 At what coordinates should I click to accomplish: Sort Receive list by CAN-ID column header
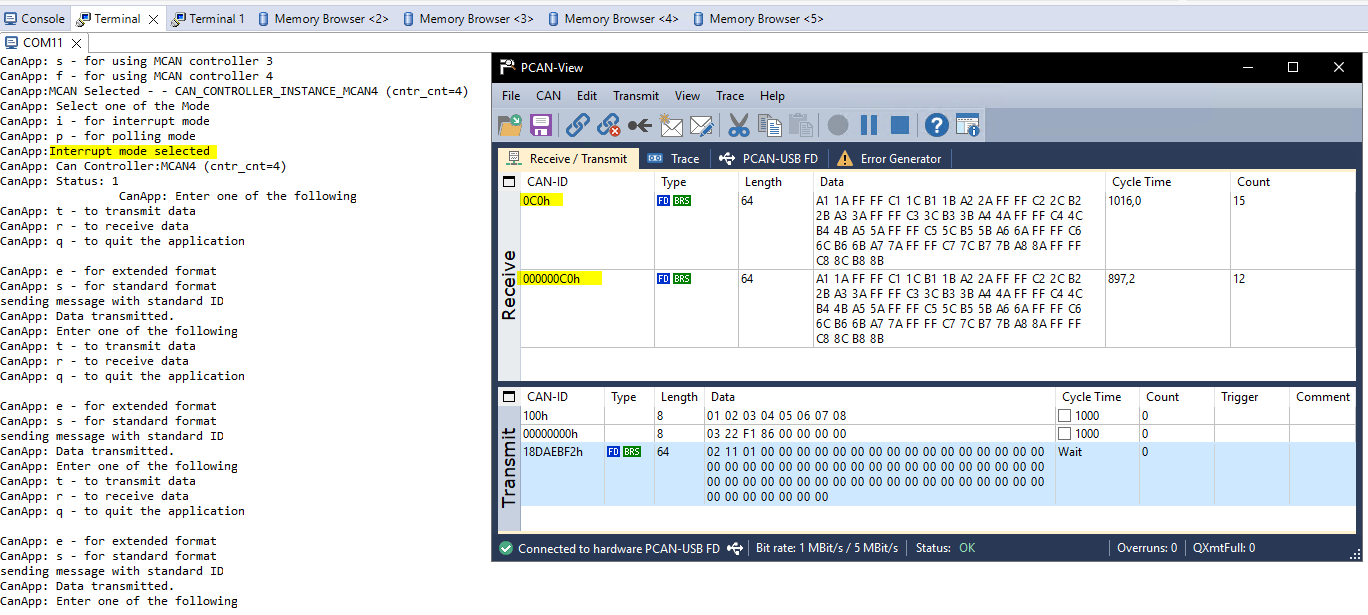(588, 182)
